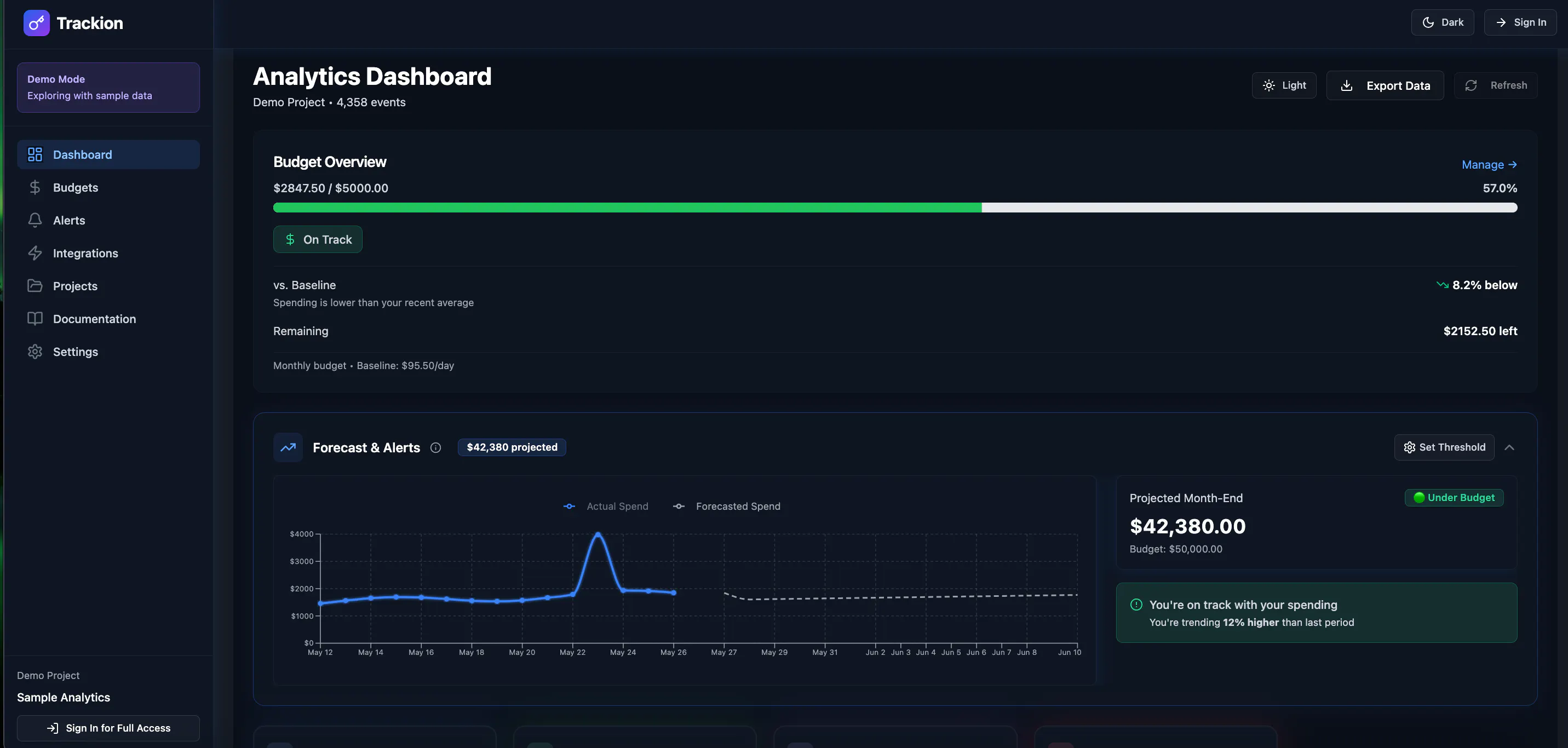The width and height of the screenshot is (1568, 748).
Task: Click the trending chart icon in Forecast panel
Action: click(288, 448)
